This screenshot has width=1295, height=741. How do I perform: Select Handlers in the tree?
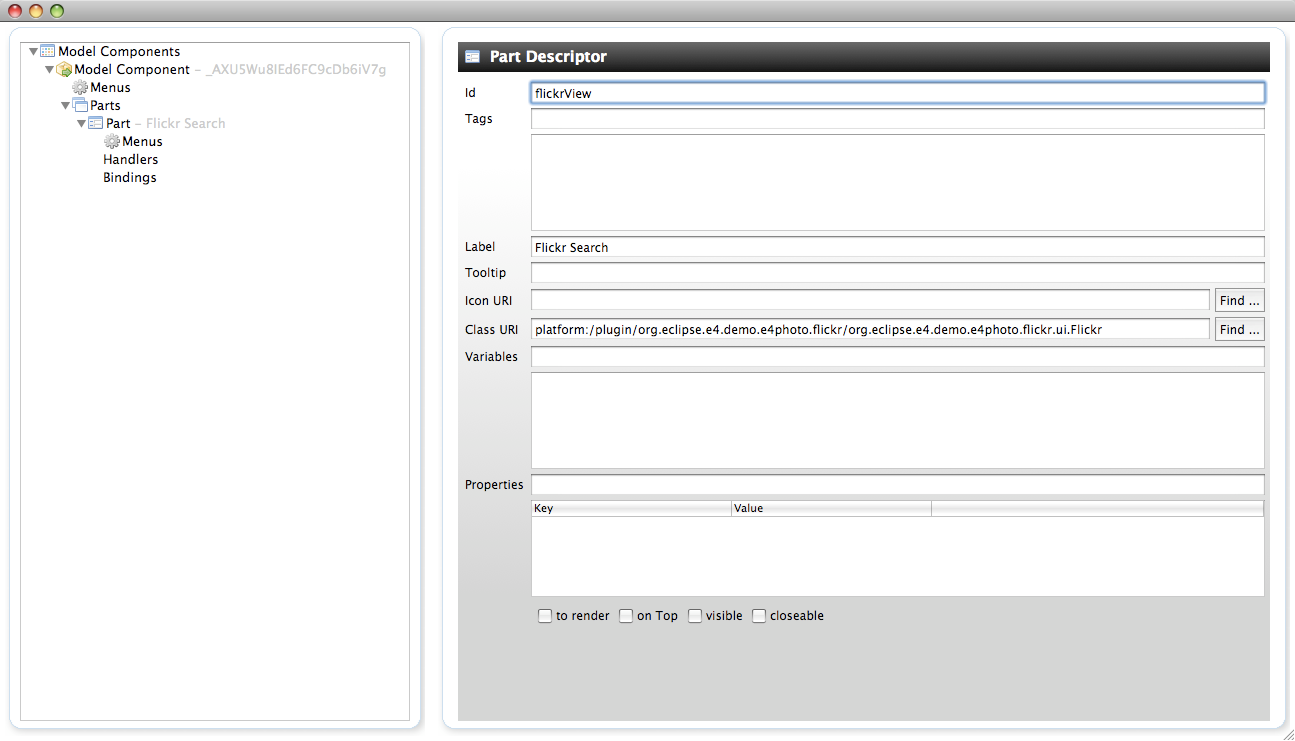pos(130,159)
